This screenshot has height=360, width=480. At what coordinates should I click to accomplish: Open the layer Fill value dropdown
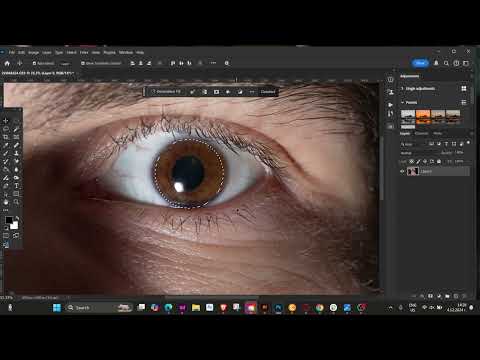point(459,161)
